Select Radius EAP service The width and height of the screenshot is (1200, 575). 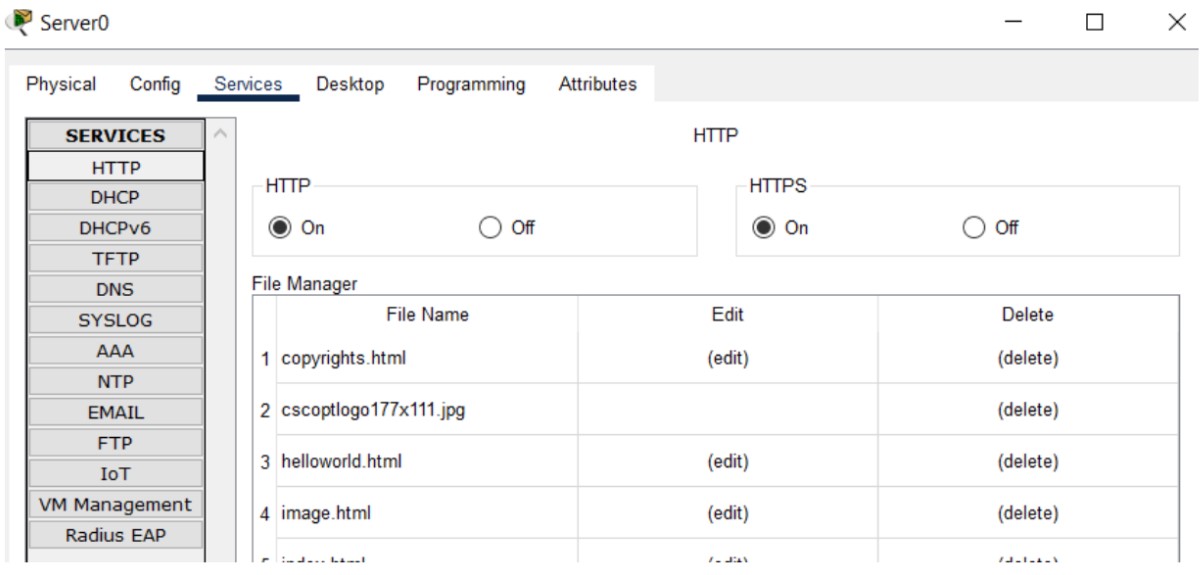coord(116,535)
